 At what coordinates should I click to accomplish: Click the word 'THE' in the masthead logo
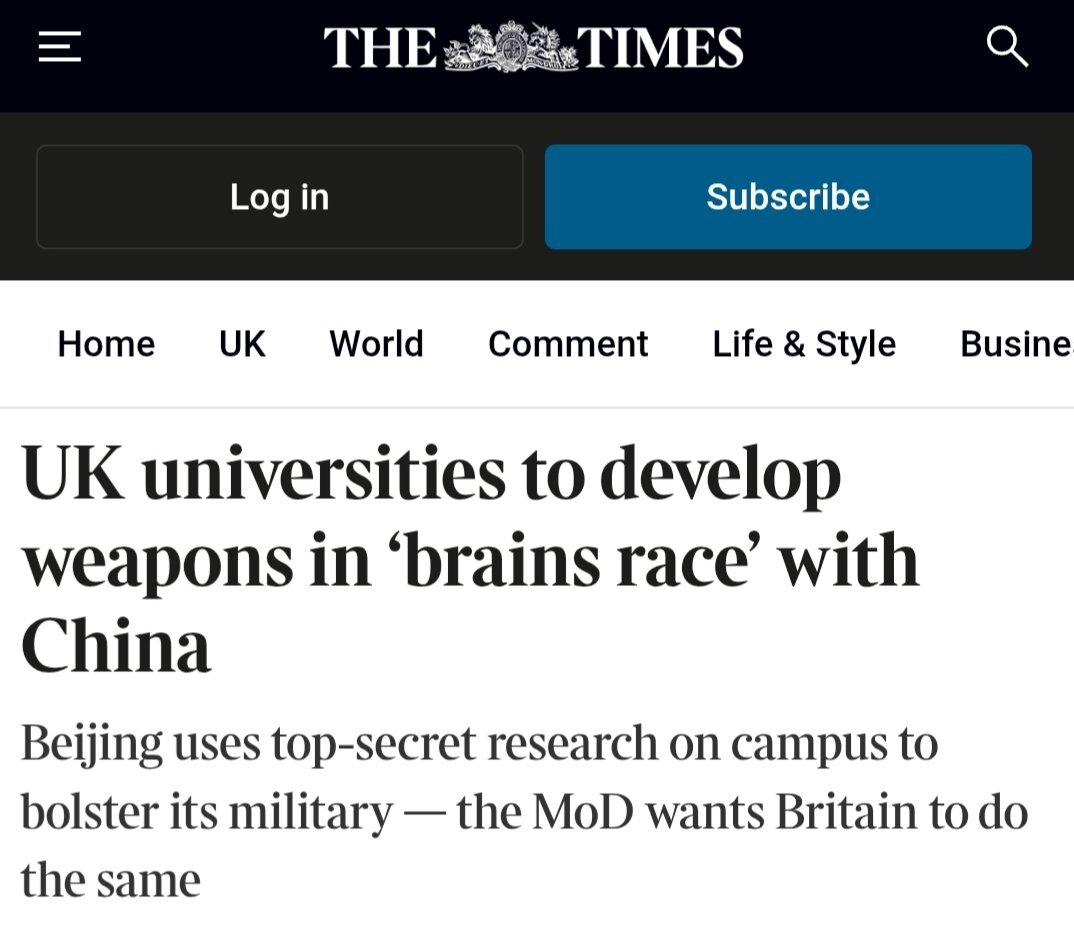pos(380,48)
